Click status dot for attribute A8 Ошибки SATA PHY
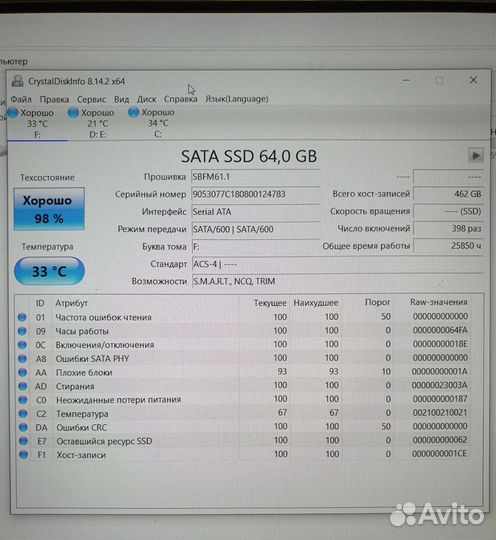 click(x=22, y=359)
